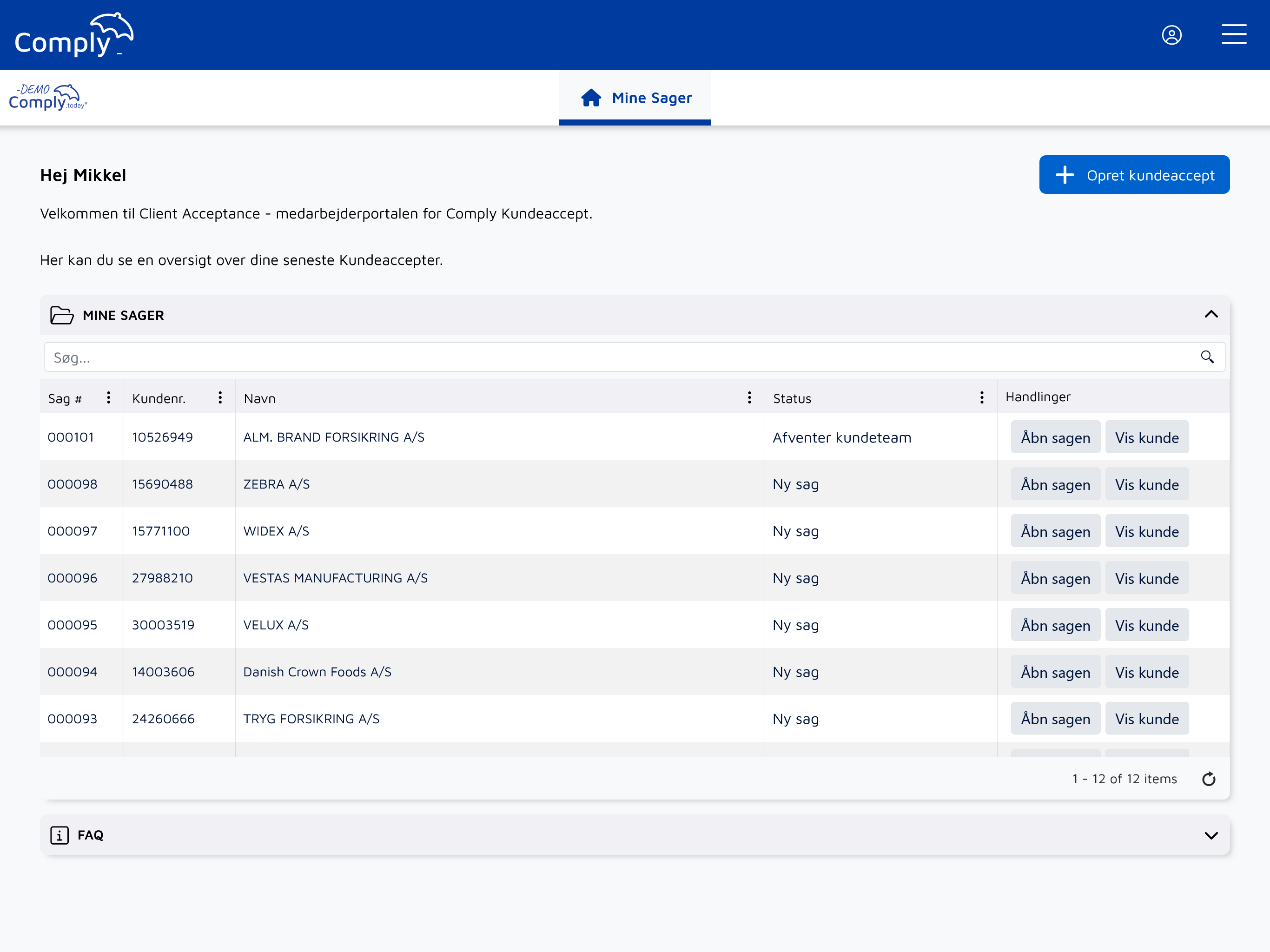Click case number 000101
The height and width of the screenshot is (952, 1270).
70,437
